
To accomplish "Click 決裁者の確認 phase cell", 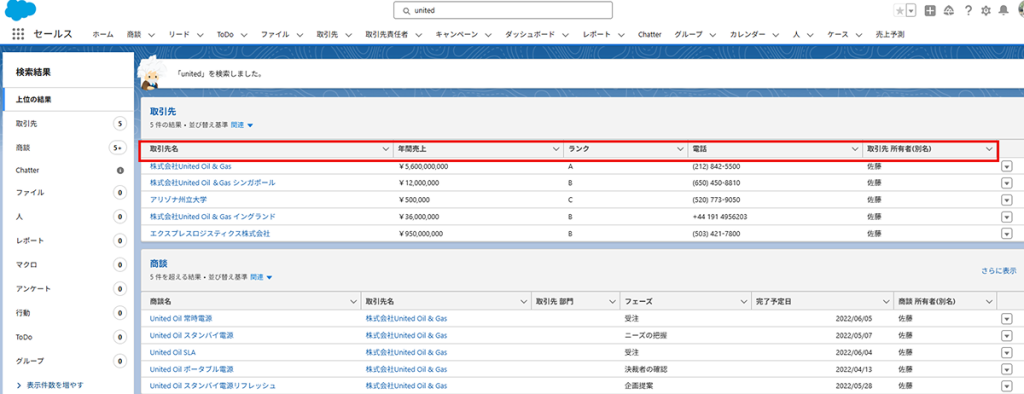I will (x=645, y=369).
